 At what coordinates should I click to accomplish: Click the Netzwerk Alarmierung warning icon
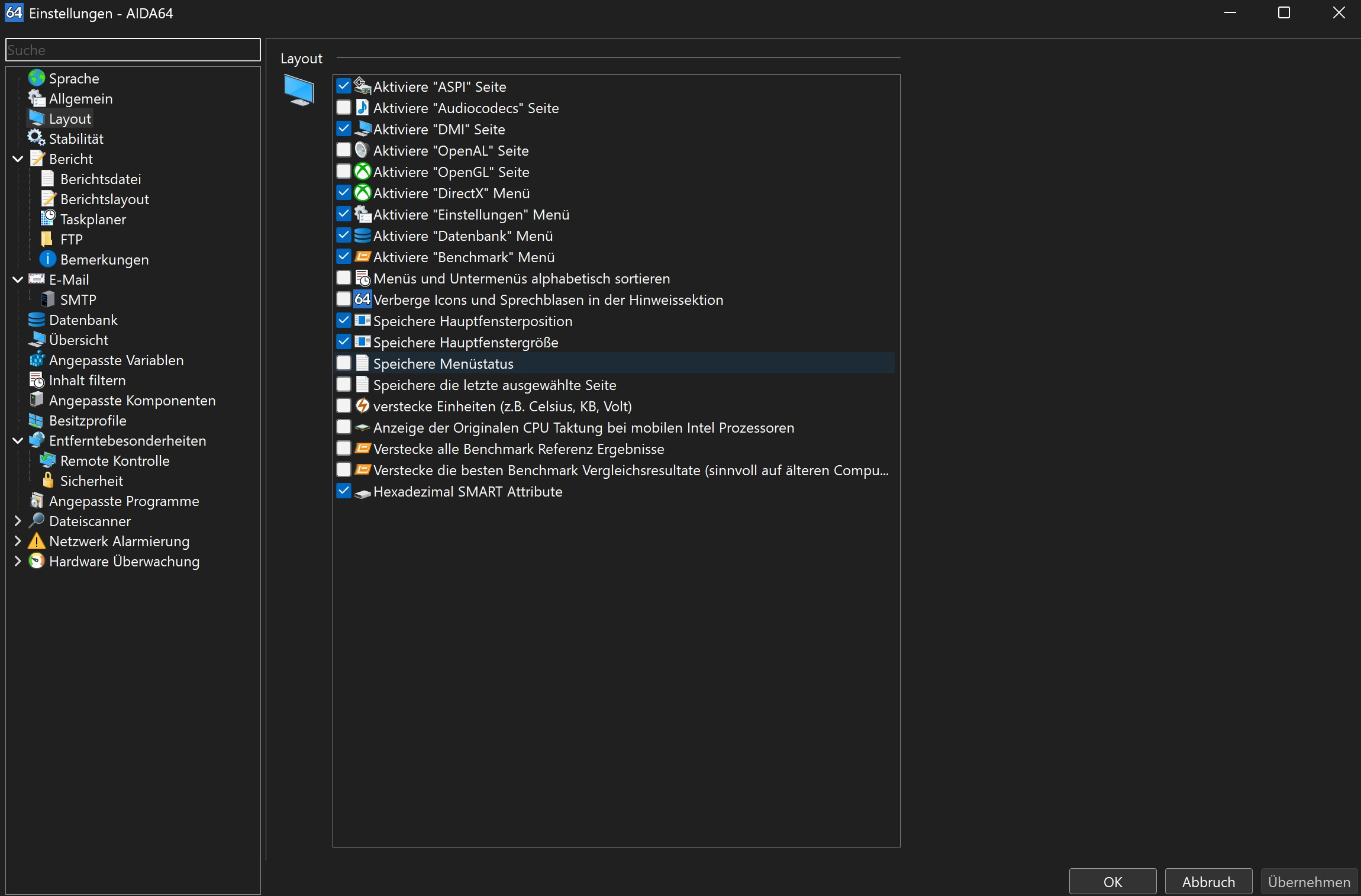click(37, 541)
